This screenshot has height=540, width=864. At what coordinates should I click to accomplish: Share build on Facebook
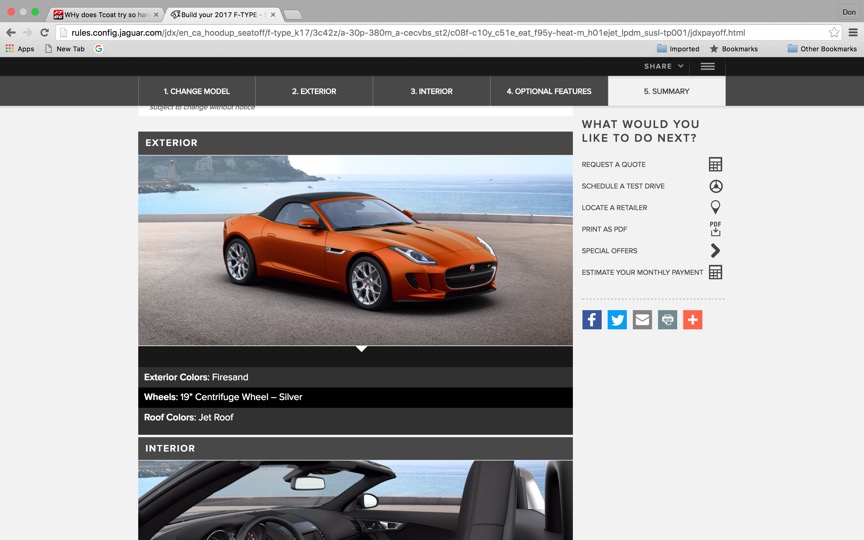click(x=592, y=320)
